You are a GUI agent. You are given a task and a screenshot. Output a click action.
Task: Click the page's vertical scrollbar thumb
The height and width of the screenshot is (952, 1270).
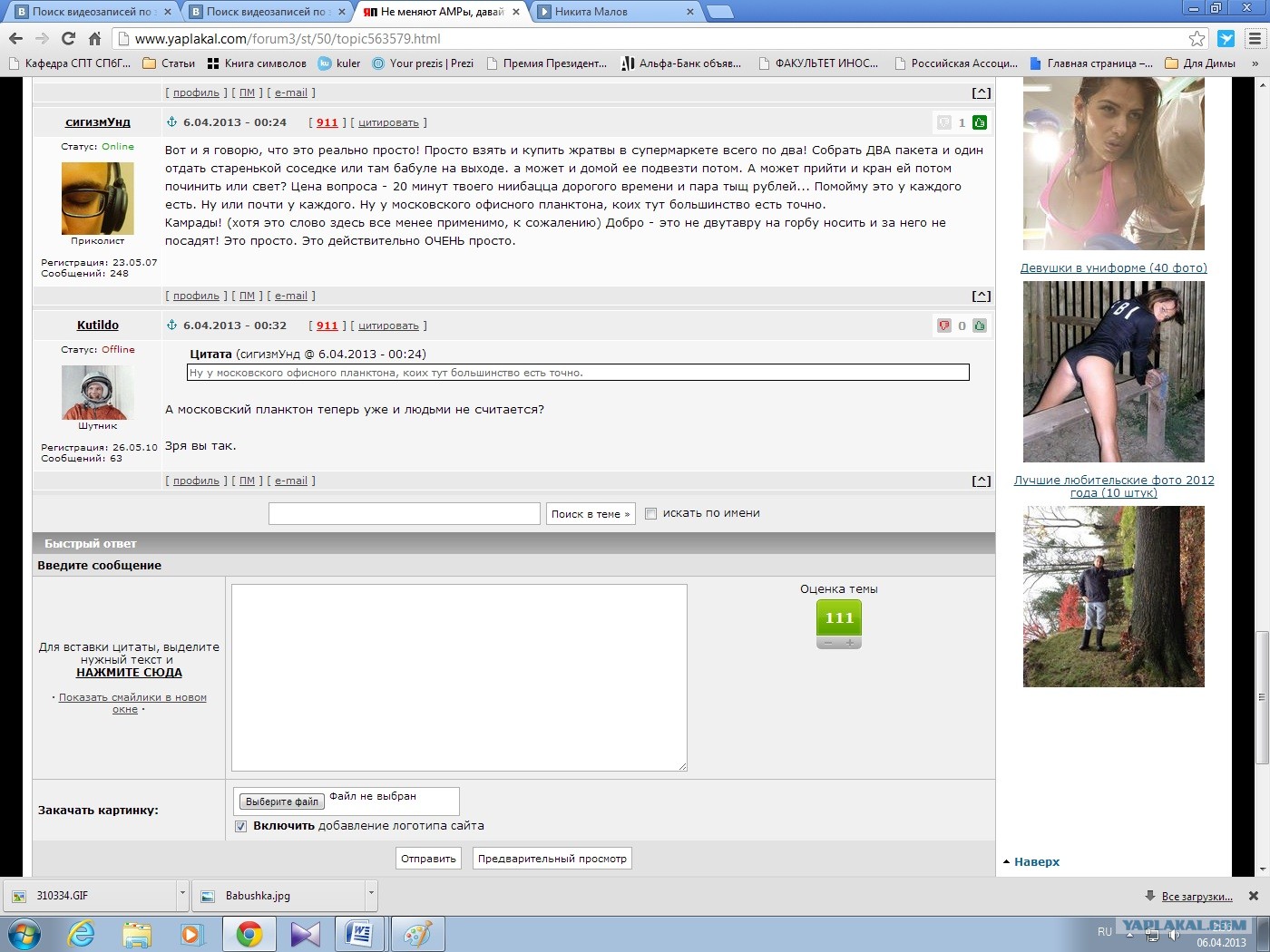1261,696
